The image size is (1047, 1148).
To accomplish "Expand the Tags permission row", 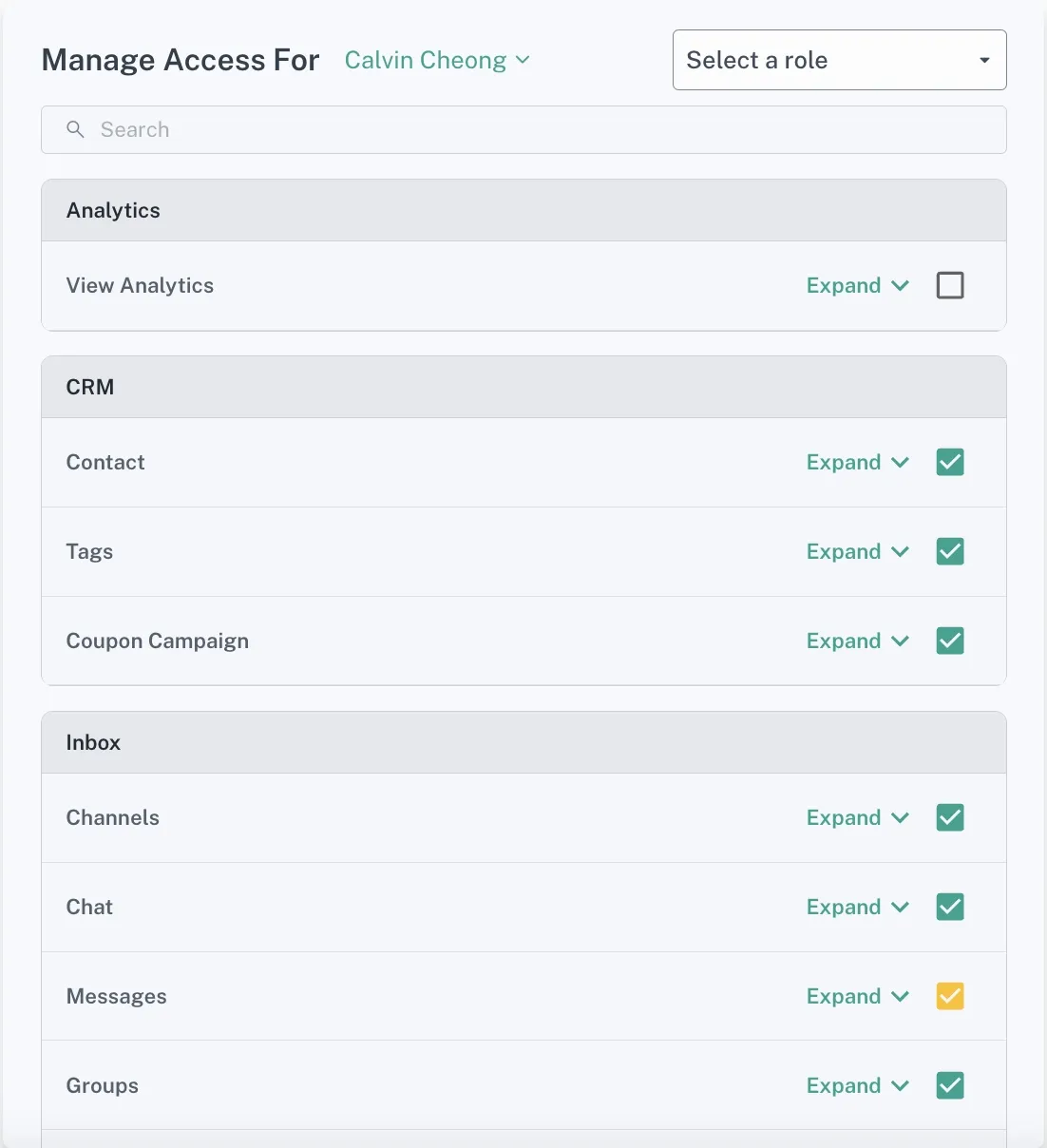I will point(844,551).
